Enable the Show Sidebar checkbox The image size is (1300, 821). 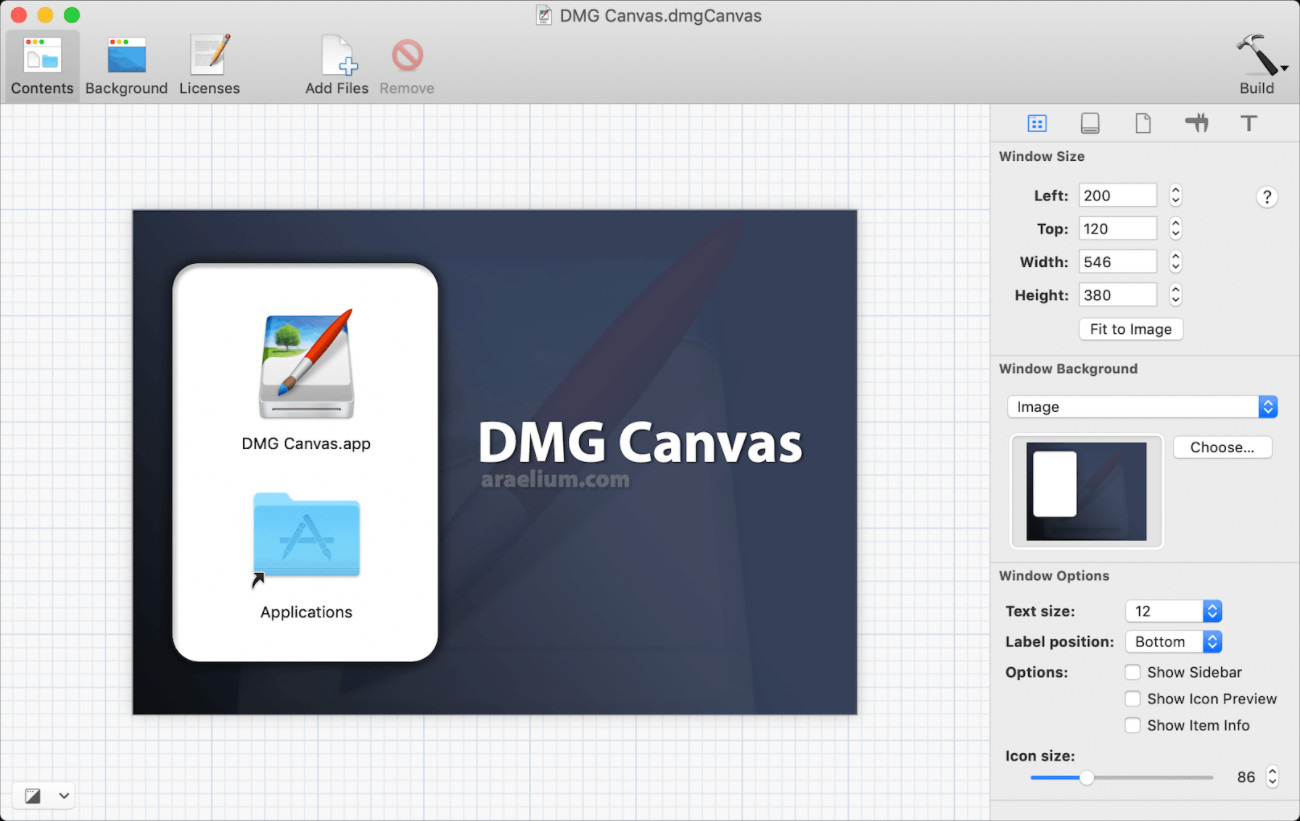tap(1133, 673)
